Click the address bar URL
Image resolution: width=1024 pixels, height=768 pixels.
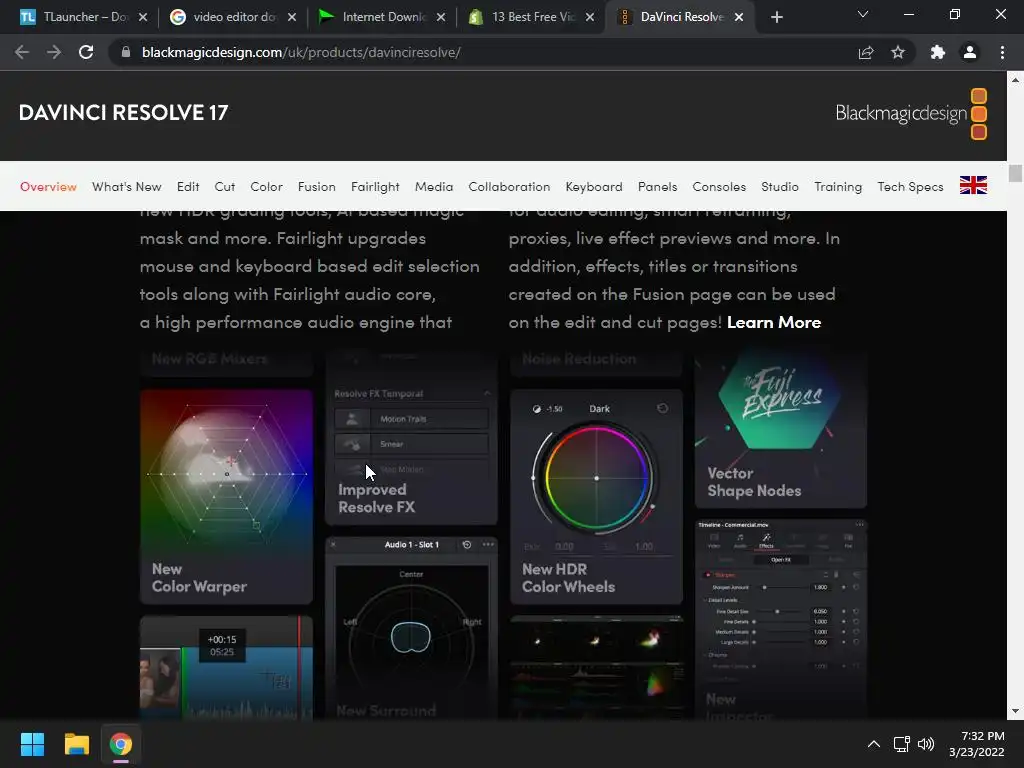(x=301, y=52)
